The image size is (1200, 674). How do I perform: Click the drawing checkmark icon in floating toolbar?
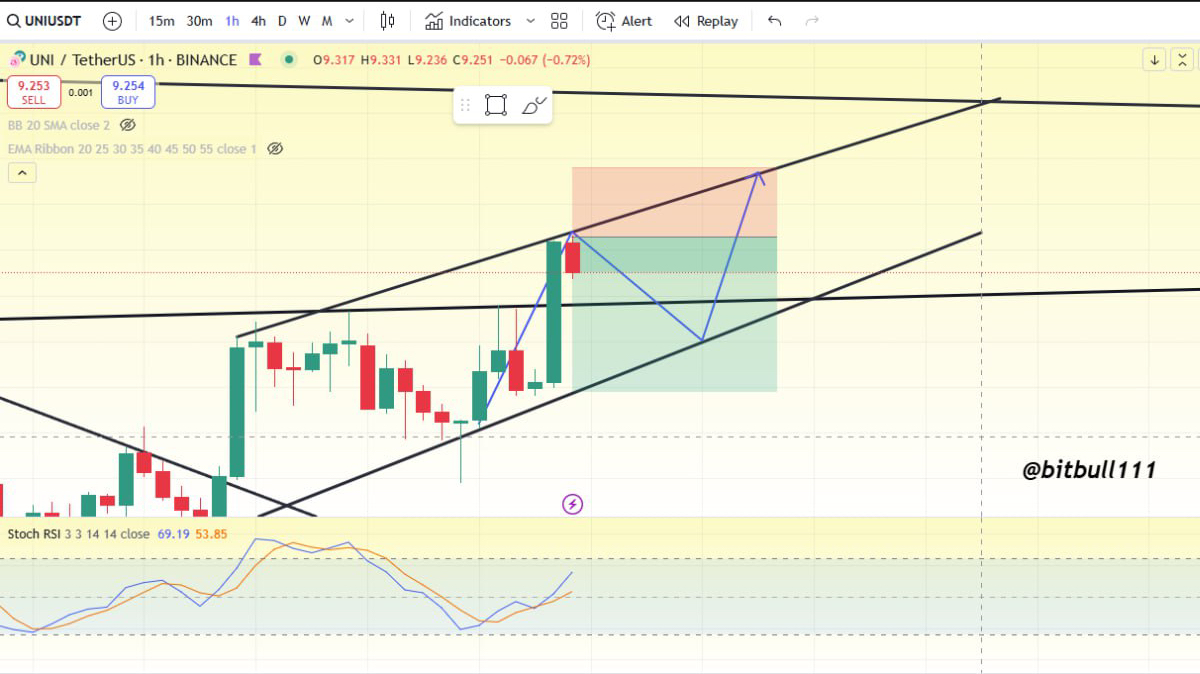[533, 104]
